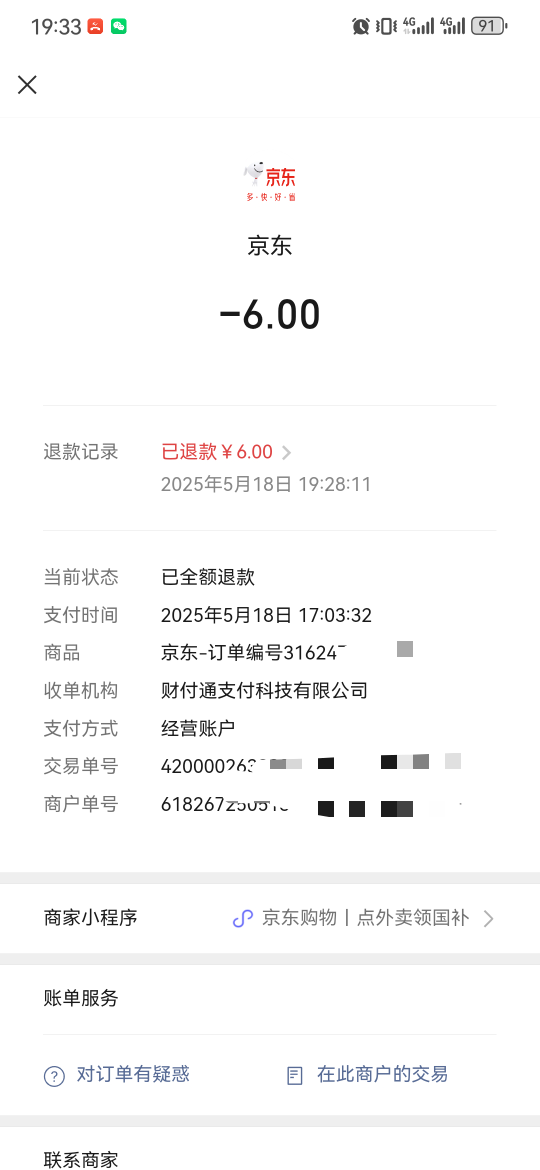Open 对订单有疑惑 help link
This screenshot has height=1170, width=540.
pyautogui.click(x=133, y=1074)
